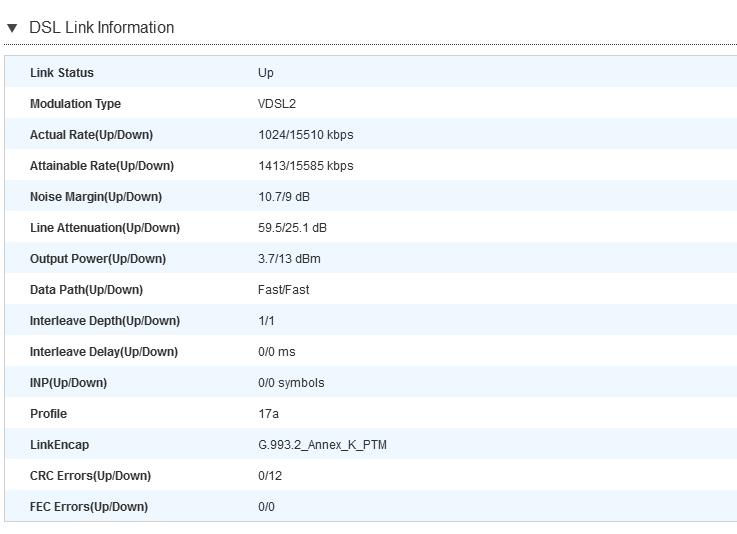Collapse the DSL Link Information triangle
This screenshot has width=737, height=534.
coord(12,28)
